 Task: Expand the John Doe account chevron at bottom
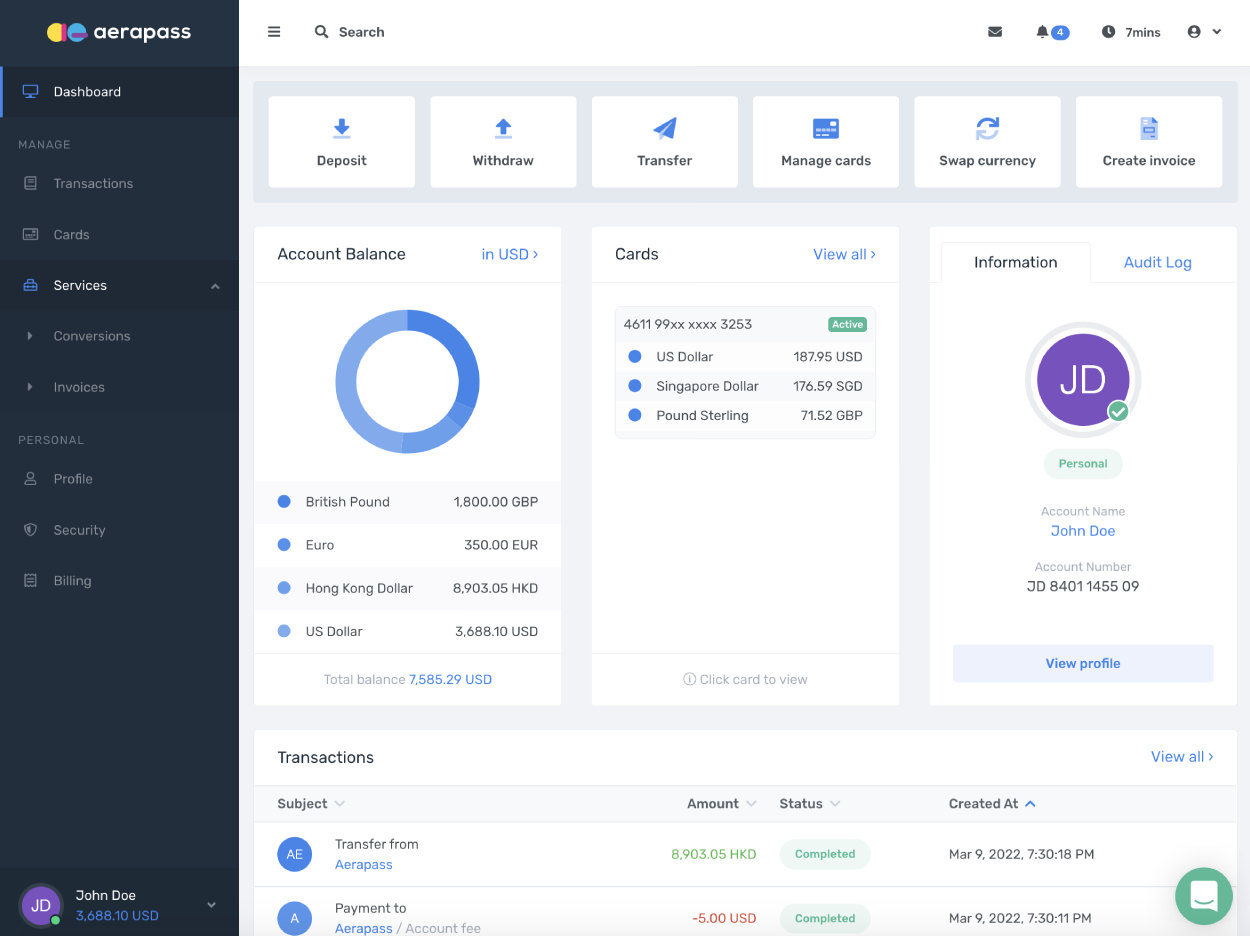tap(211, 905)
